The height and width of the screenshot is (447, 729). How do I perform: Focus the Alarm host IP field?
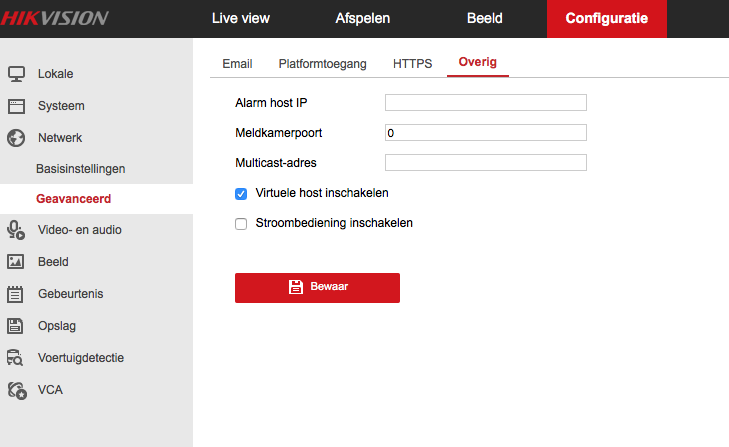pos(485,102)
